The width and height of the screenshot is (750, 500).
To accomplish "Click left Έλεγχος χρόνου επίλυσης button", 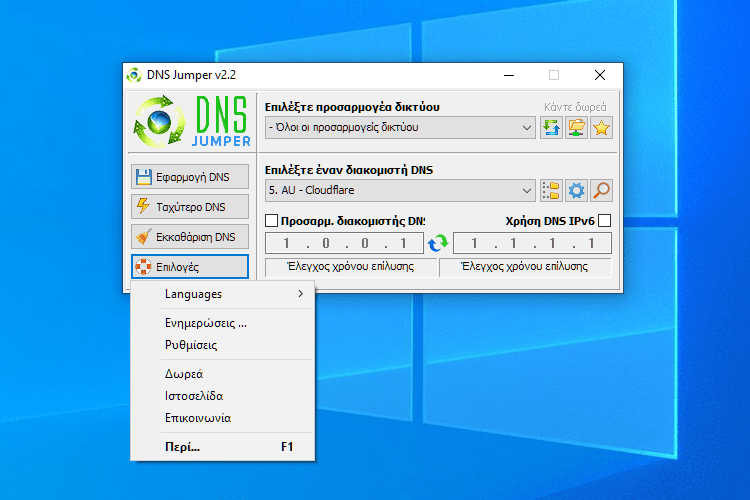I will click(x=351, y=267).
